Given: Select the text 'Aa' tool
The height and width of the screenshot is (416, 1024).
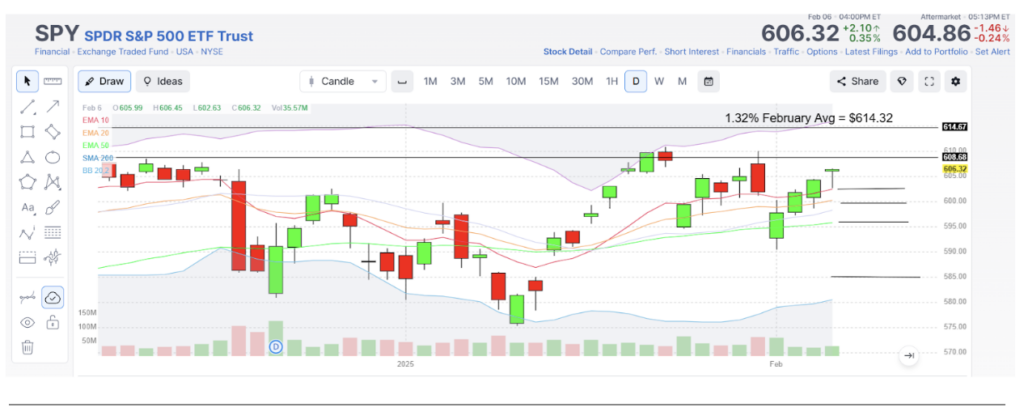Looking at the screenshot, I should point(27,208).
